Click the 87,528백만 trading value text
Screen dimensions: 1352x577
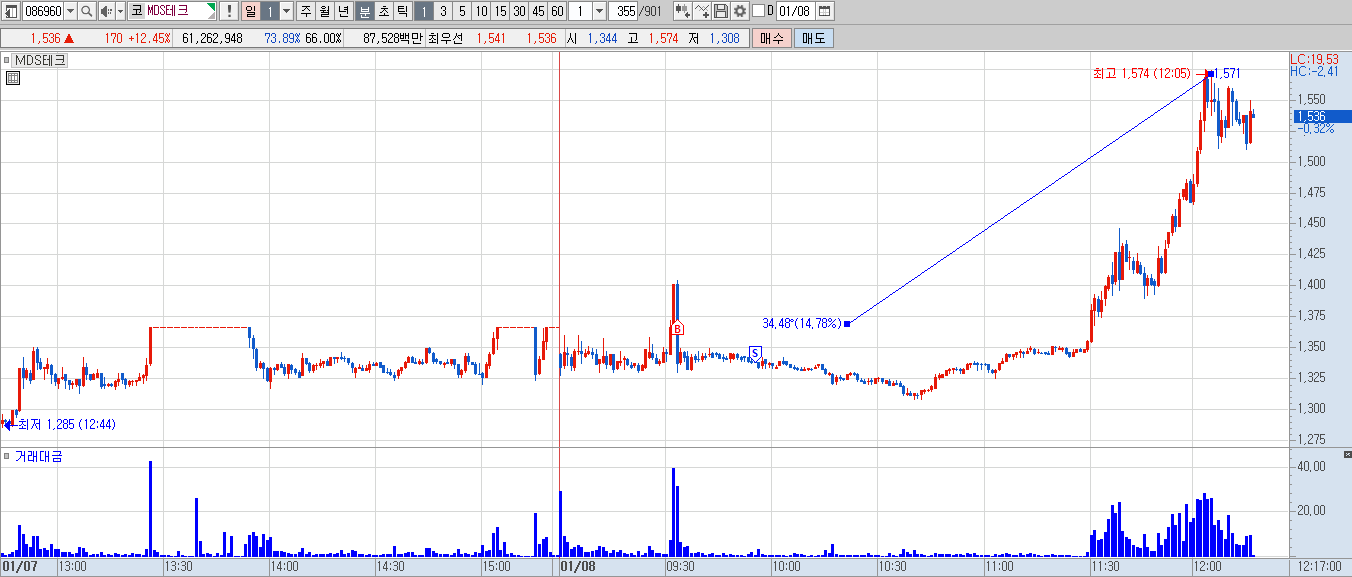coord(393,38)
